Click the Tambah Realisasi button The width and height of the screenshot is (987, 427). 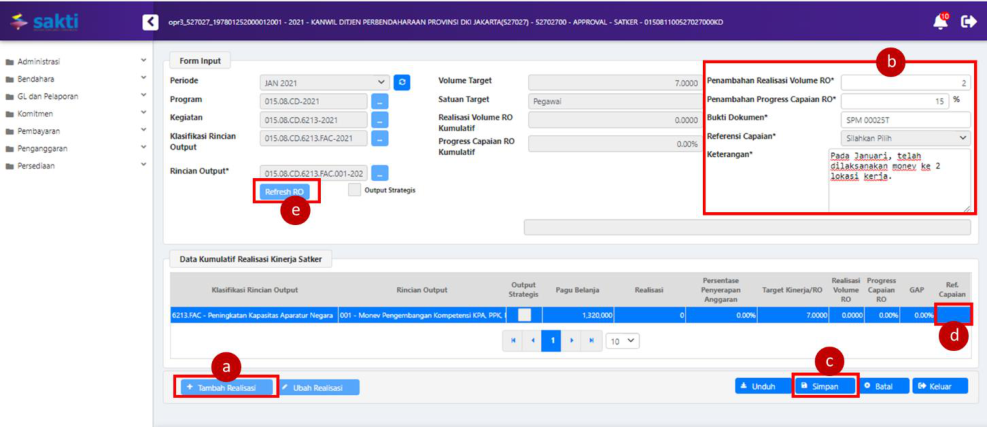(x=226, y=387)
